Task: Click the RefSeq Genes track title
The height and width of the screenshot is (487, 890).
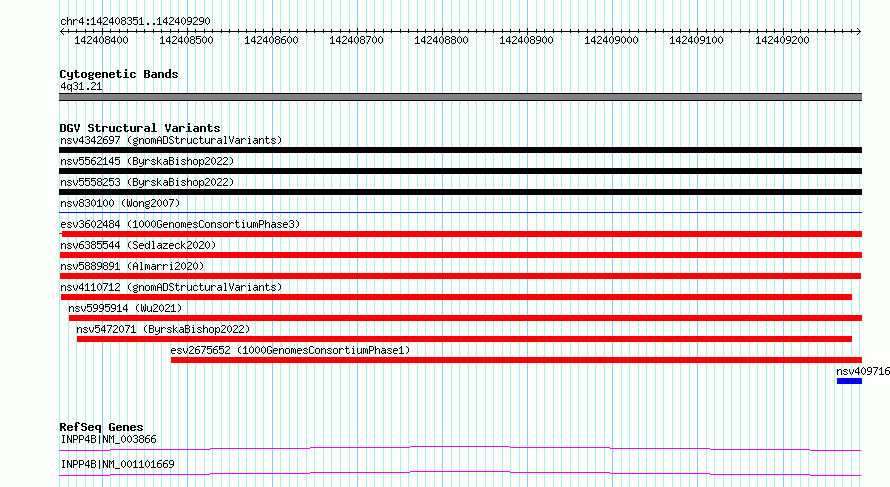Action: point(101,427)
